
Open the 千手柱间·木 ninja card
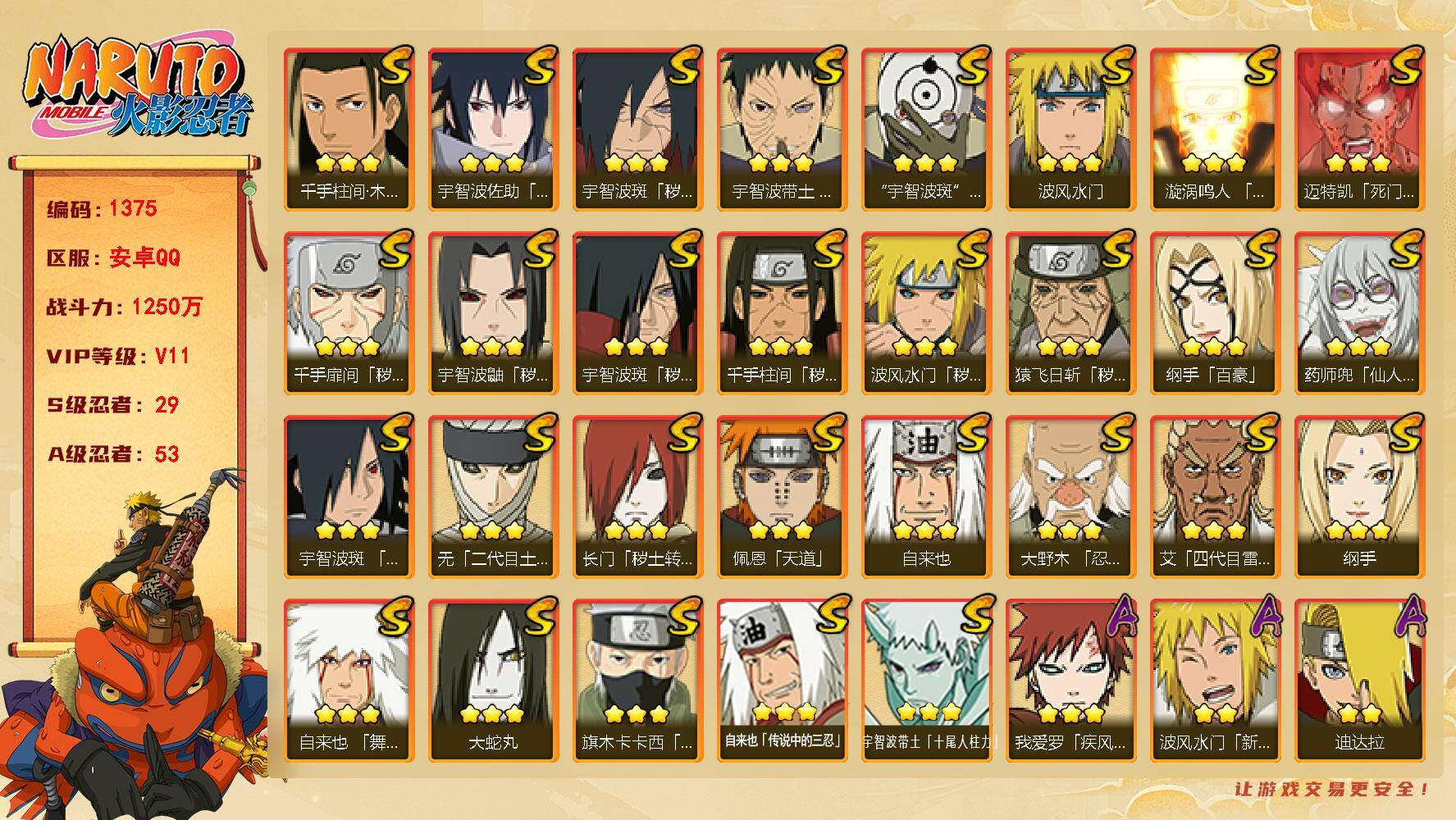349,129
